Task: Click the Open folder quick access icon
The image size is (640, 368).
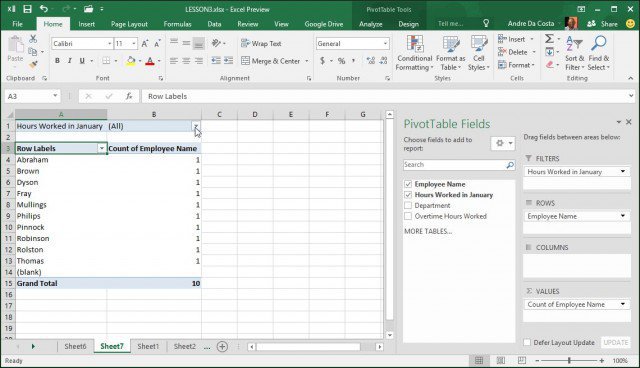Action: tap(88, 9)
